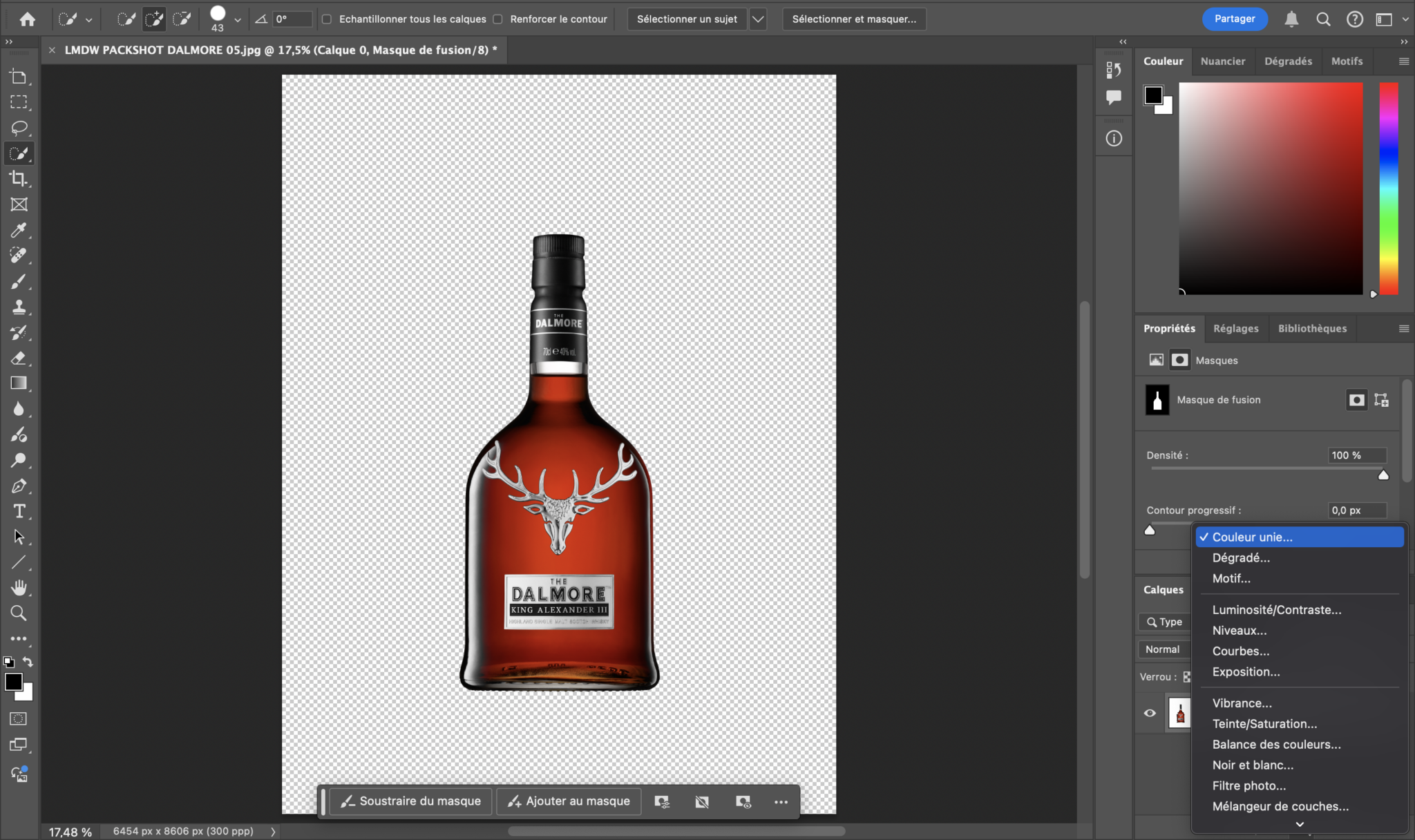This screenshot has height=840, width=1415.
Task: Toggle Quick Mask mode icon
Action: click(19, 719)
